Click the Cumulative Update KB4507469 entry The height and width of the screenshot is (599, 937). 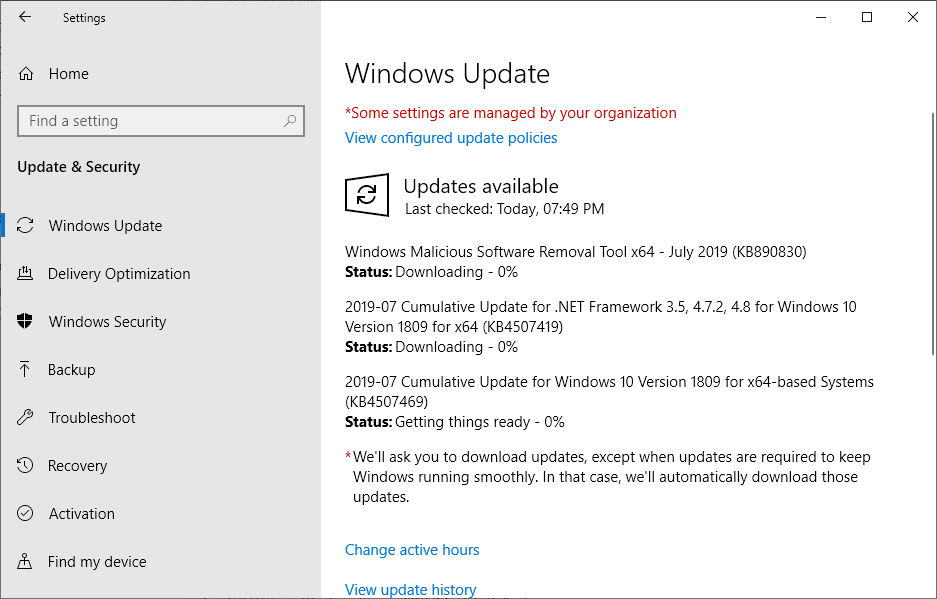[x=609, y=391]
